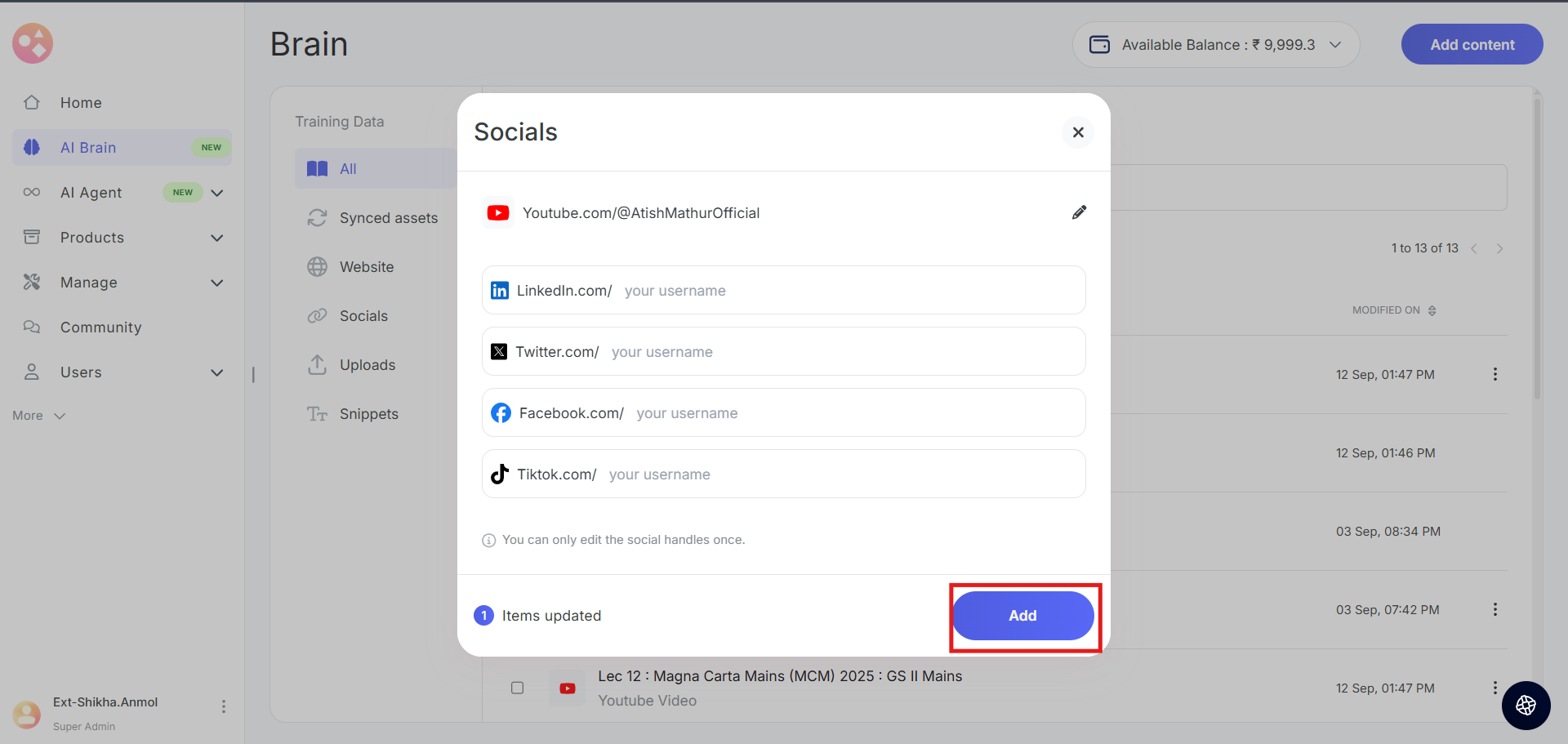
Task: Close the Socials dialog
Action: pyautogui.click(x=1078, y=132)
